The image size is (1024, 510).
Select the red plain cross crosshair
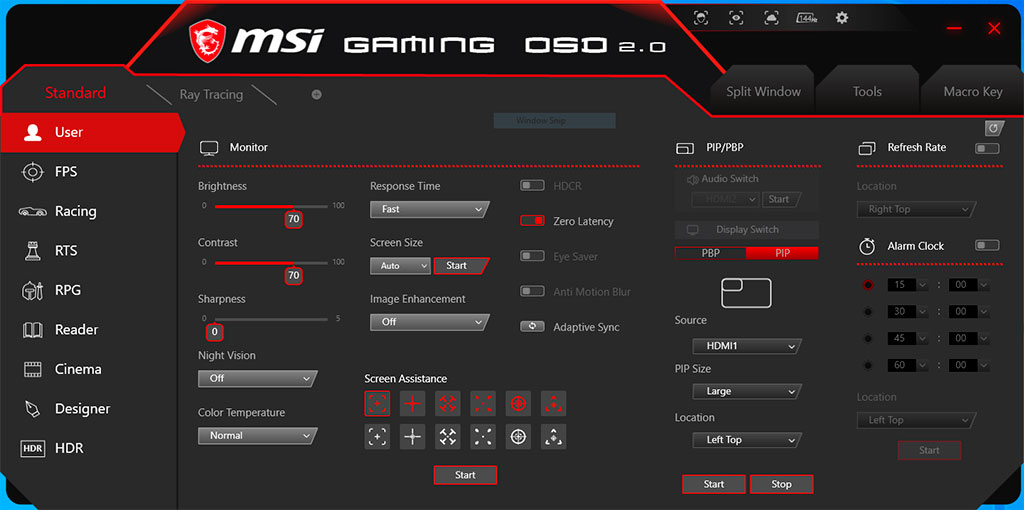coord(413,404)
